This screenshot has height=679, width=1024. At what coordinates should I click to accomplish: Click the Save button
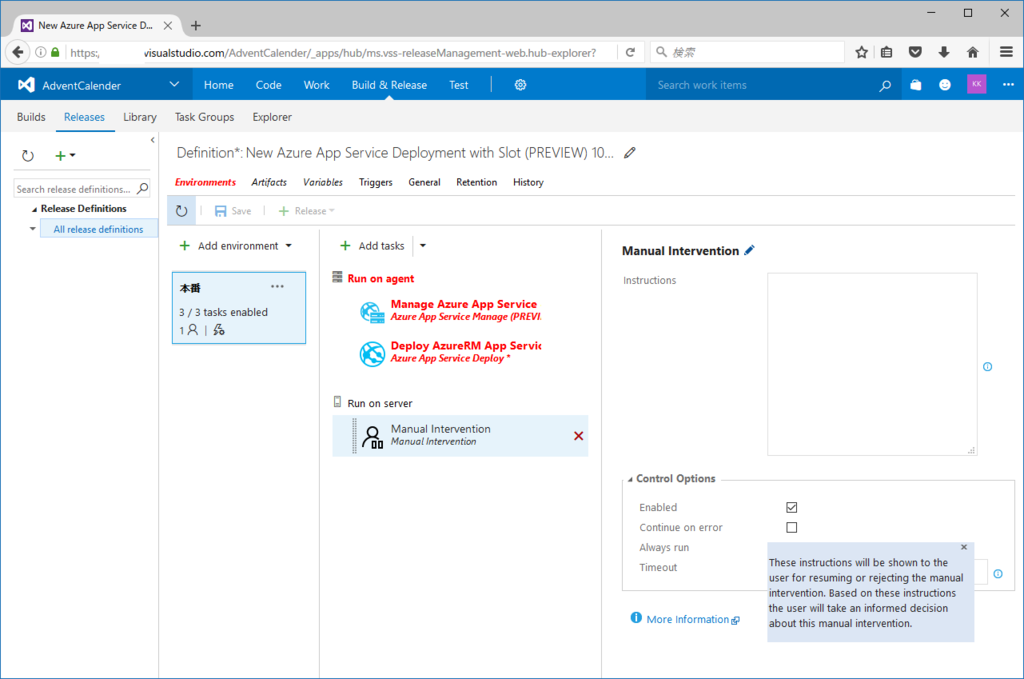[233, 211]
